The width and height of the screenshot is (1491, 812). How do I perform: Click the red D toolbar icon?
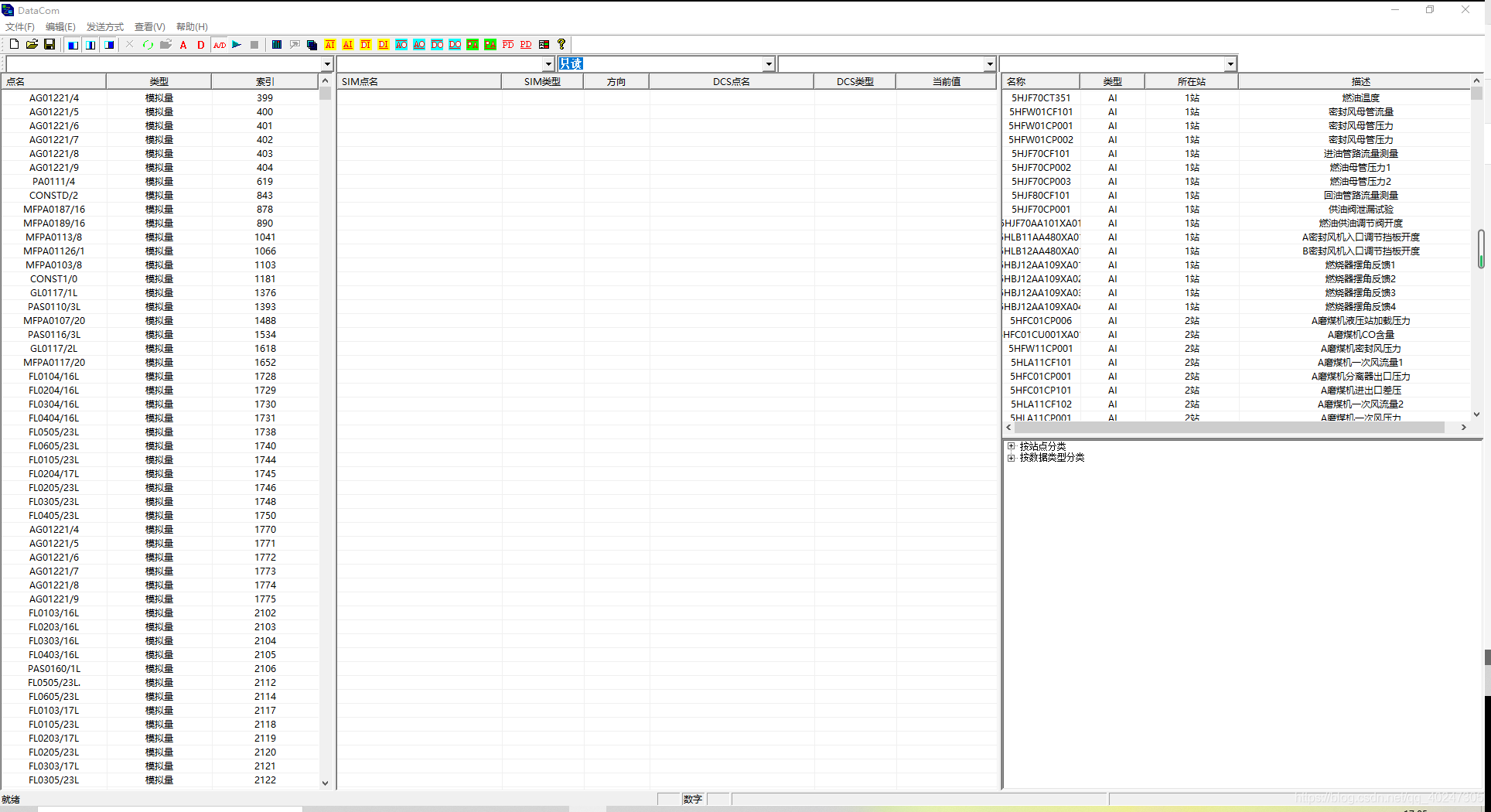[x=201, y=45]
